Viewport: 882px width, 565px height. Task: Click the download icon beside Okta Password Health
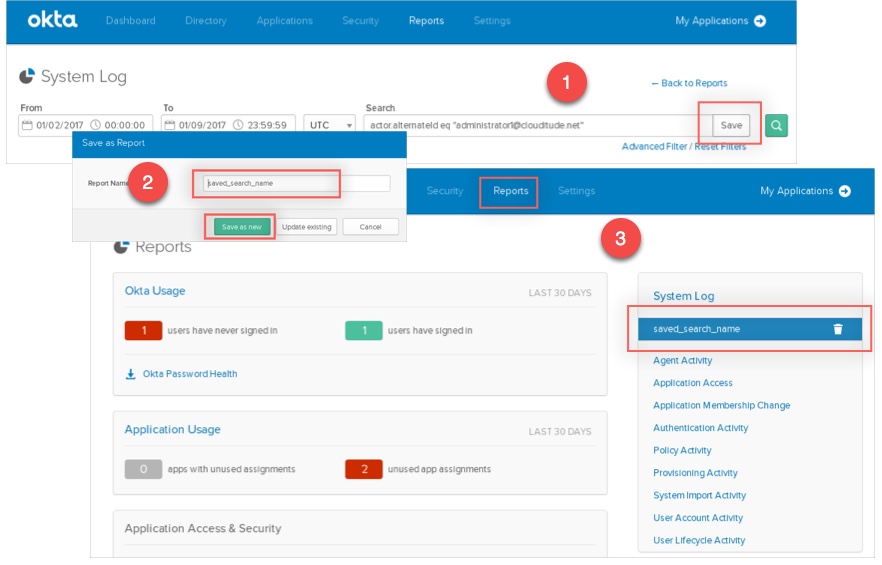[x=130, y=374]
